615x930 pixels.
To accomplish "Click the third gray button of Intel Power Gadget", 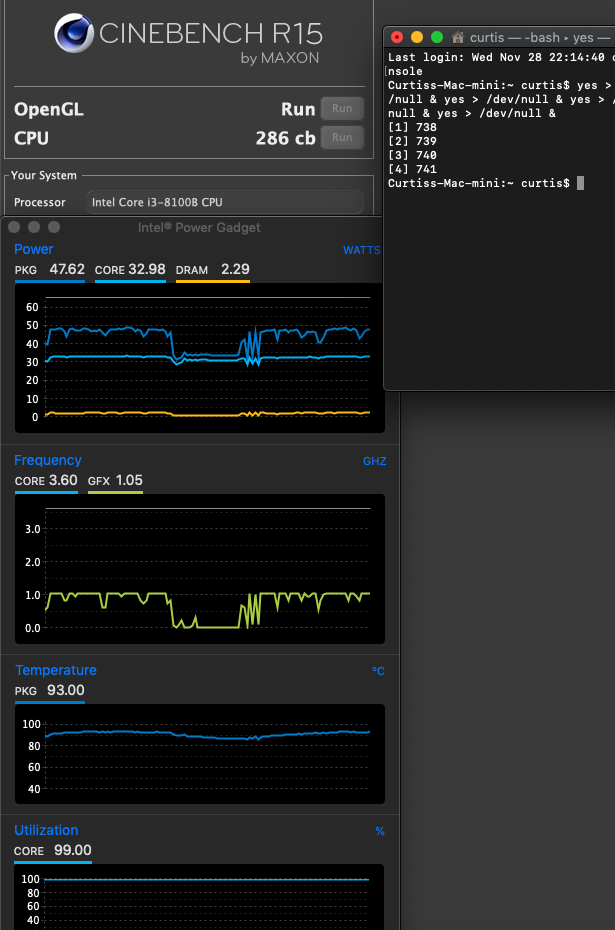I will click(54, 227).
